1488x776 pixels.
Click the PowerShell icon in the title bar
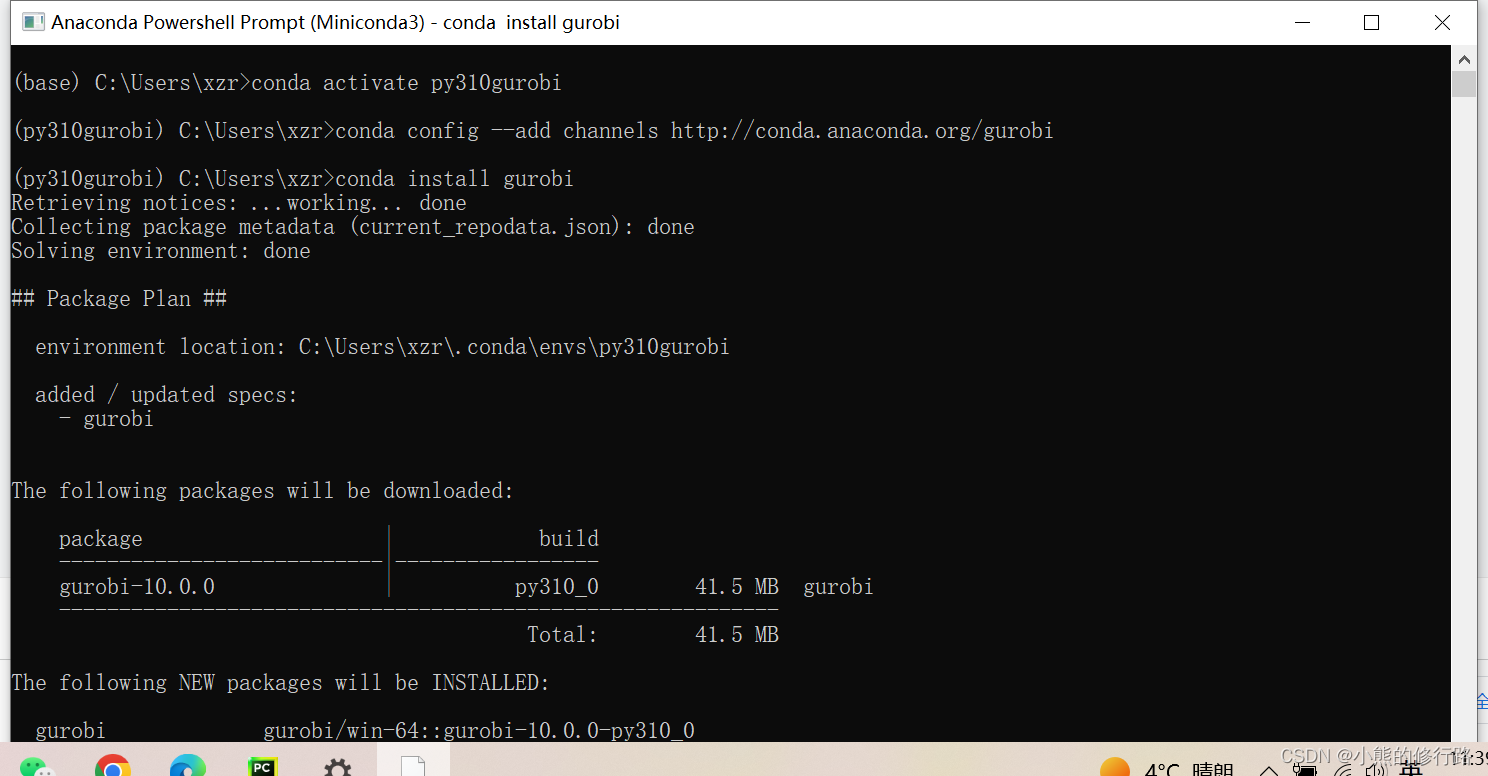click(33, 21)
